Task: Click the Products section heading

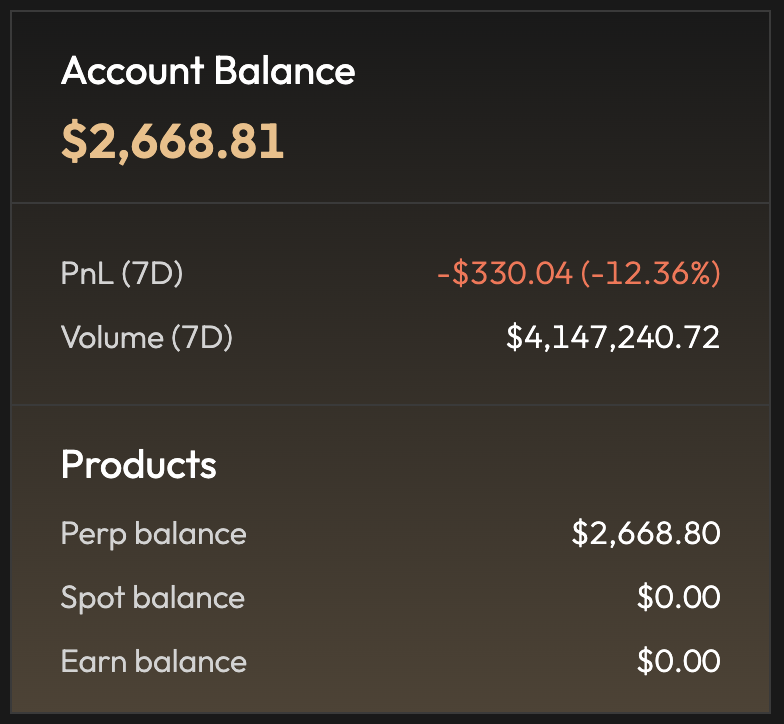Action: coord(139,465)
